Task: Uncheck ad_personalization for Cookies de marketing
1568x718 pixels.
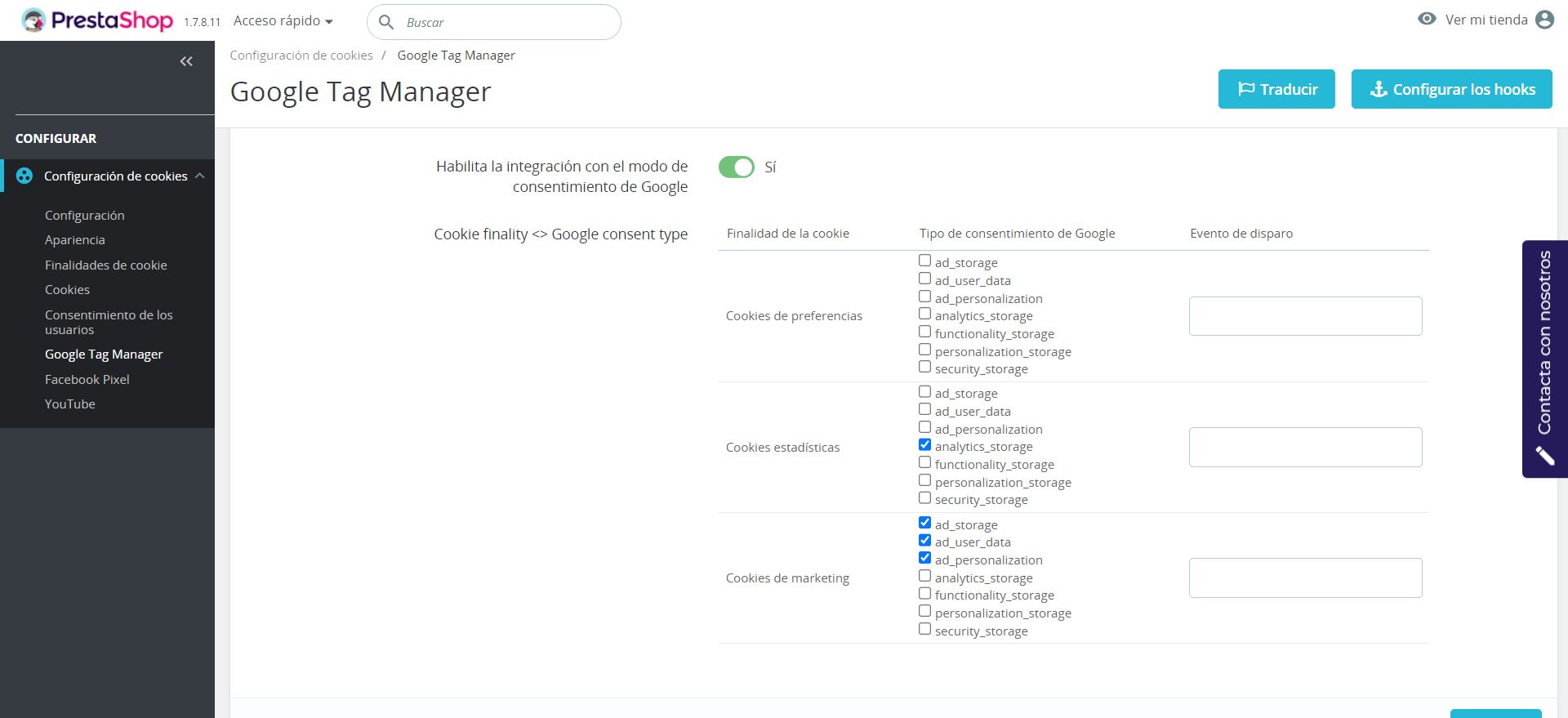Action: click(924, 558)
